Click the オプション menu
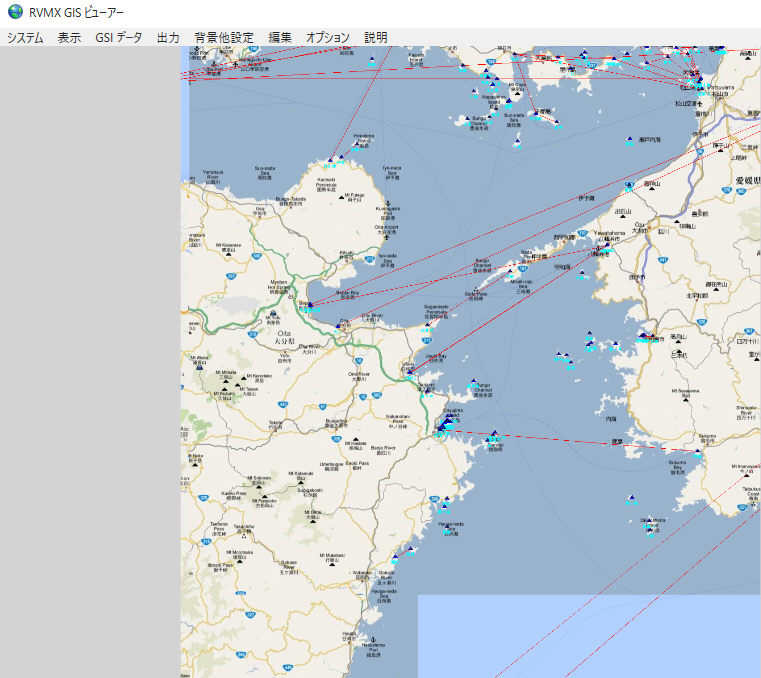The height and width of the screenshot is (678, 761). pyautogui.click(x=328, y=38)
